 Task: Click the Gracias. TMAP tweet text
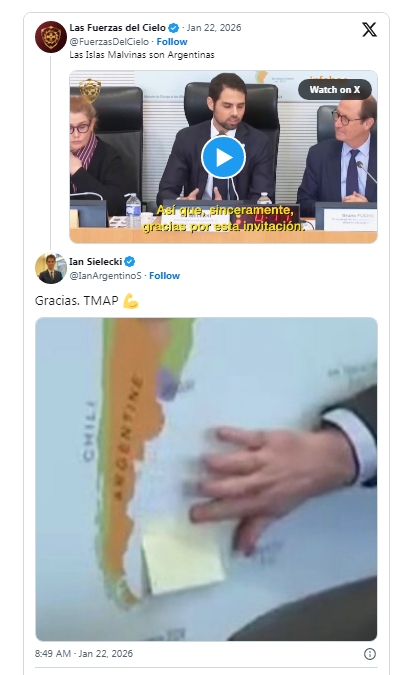pyautogui.click(x=77, y=300)
